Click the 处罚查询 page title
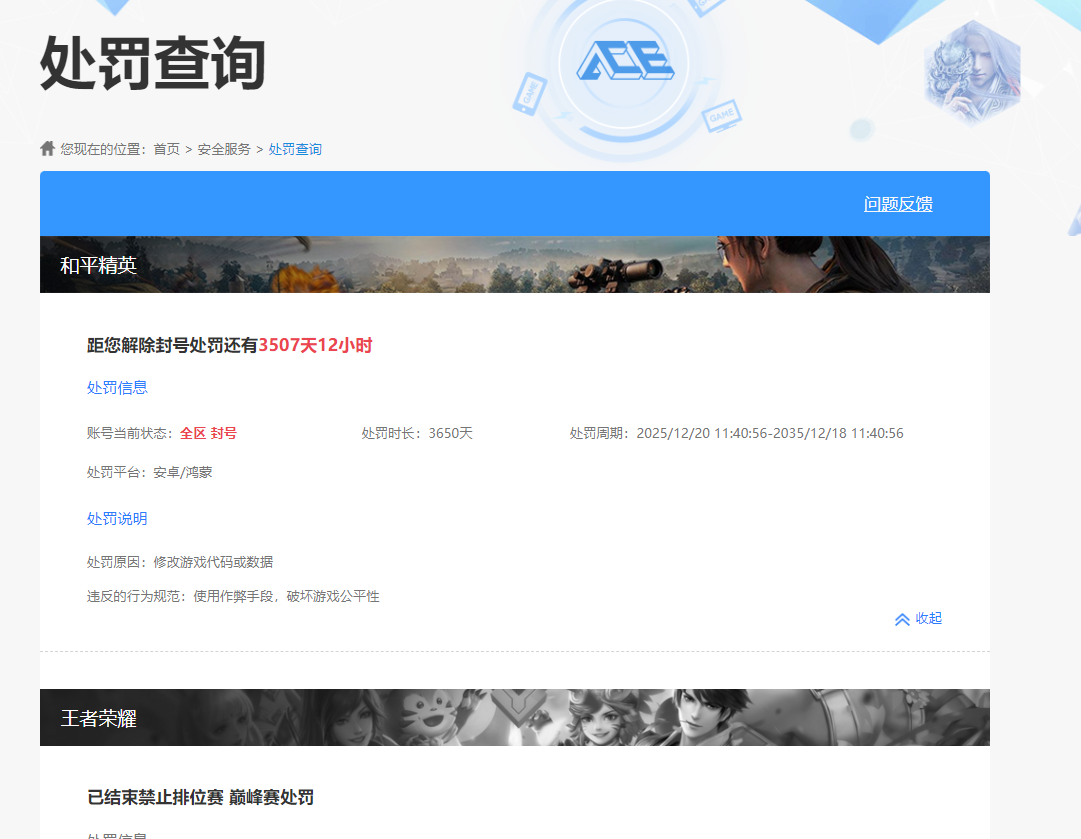 [153, 63]
